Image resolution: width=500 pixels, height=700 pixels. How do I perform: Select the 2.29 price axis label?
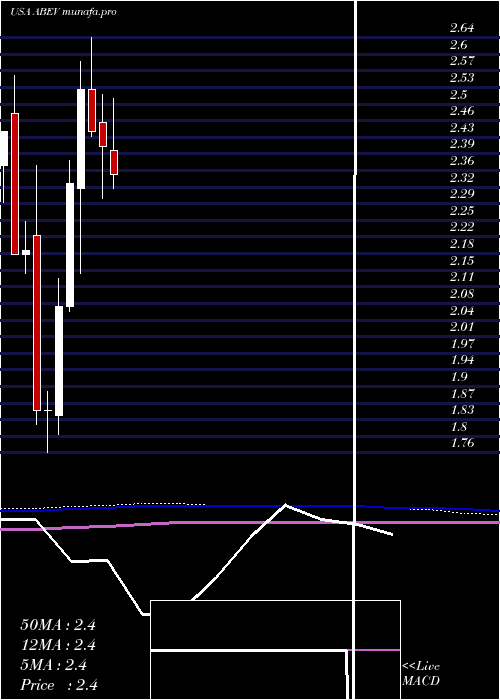(x=462, y=194)
